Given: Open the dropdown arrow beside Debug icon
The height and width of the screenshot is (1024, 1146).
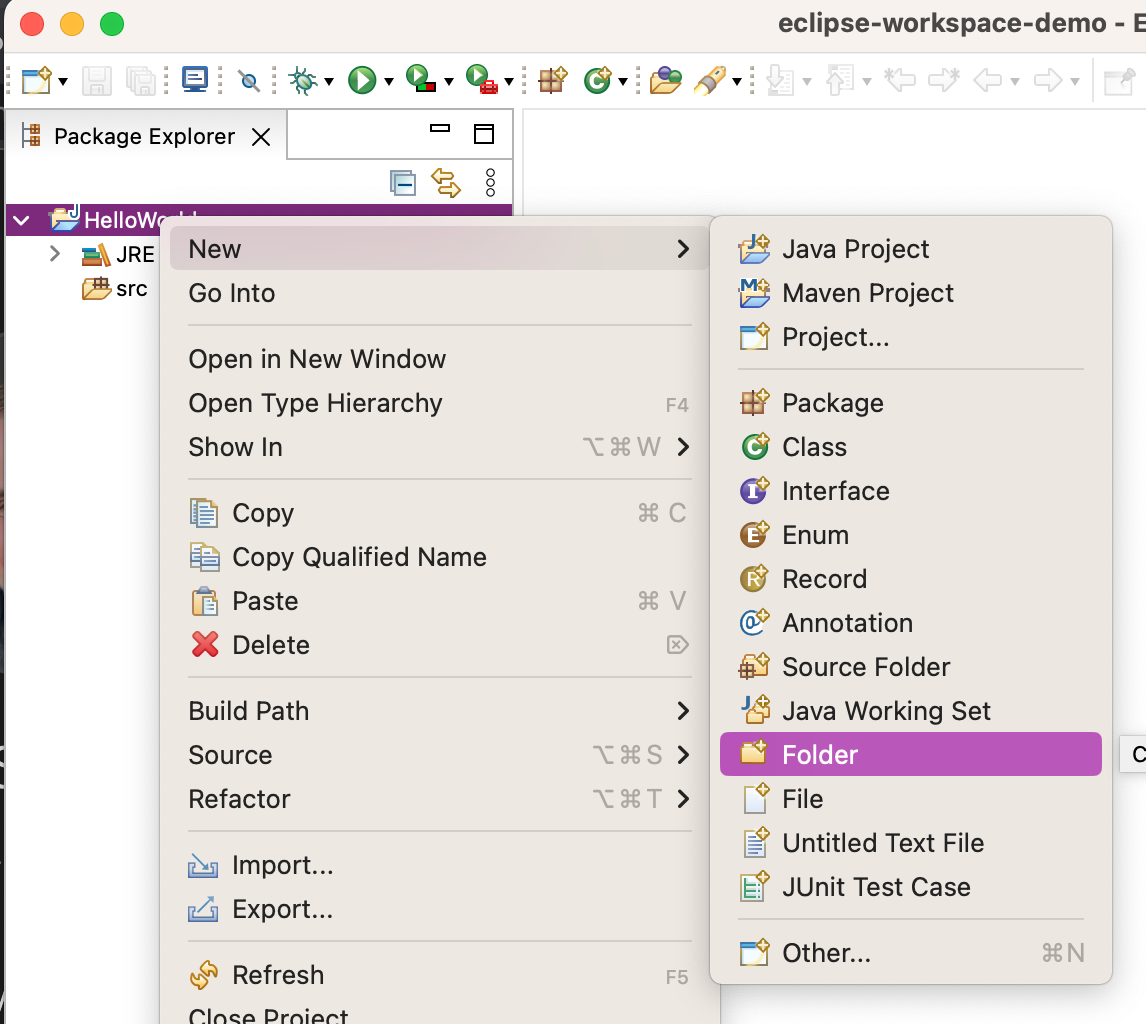Looking at the screenshot, I should (x=328, y=82).
